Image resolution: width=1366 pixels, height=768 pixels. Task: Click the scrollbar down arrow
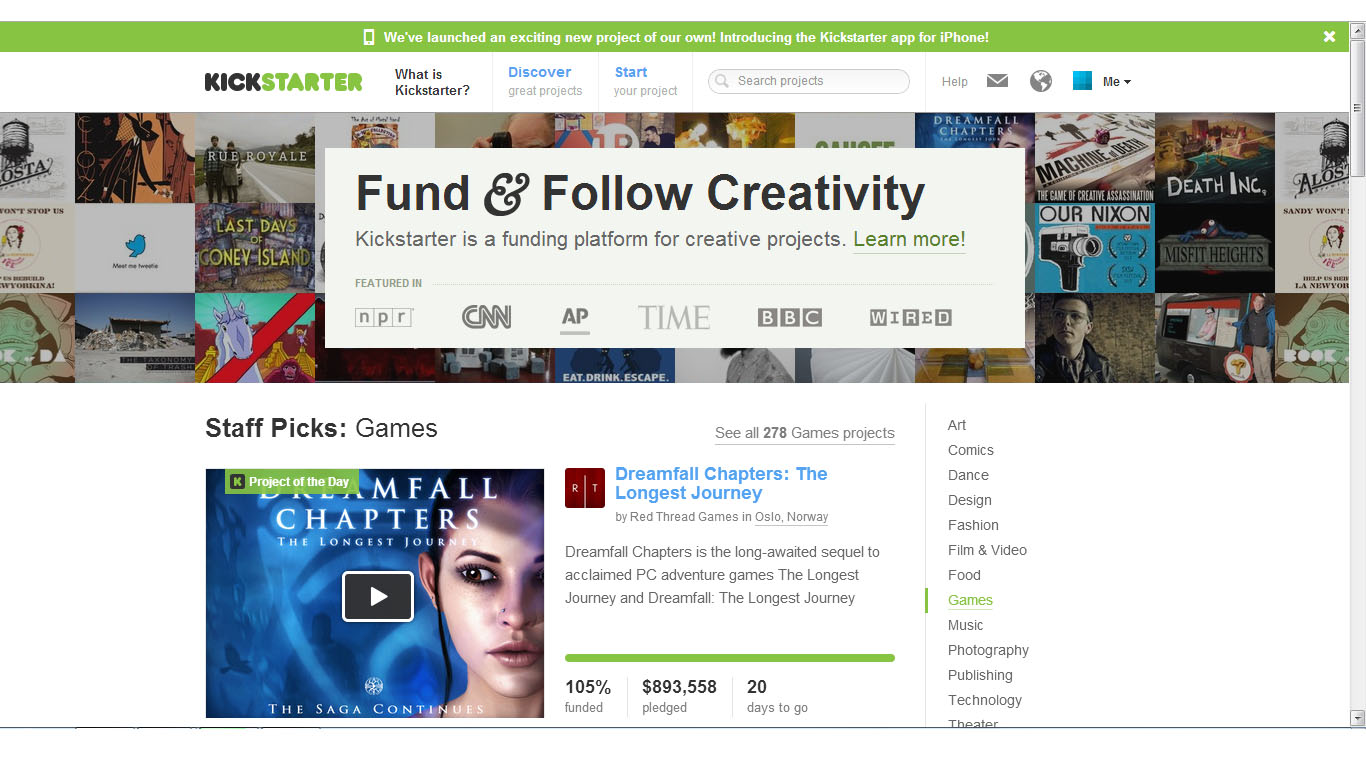click(x=1357, y=718)
